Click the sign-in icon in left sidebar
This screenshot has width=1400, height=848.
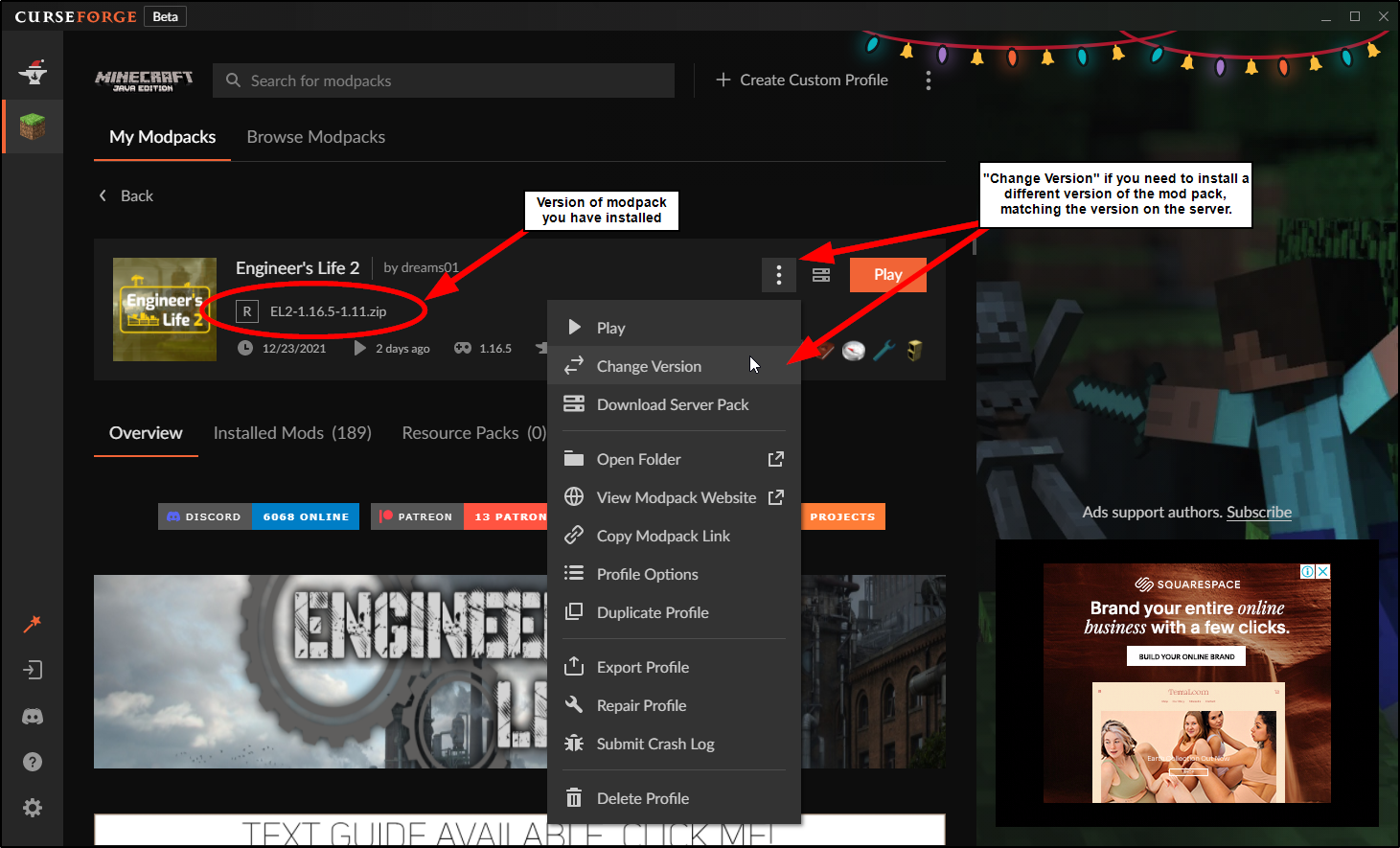pos(33,670)
